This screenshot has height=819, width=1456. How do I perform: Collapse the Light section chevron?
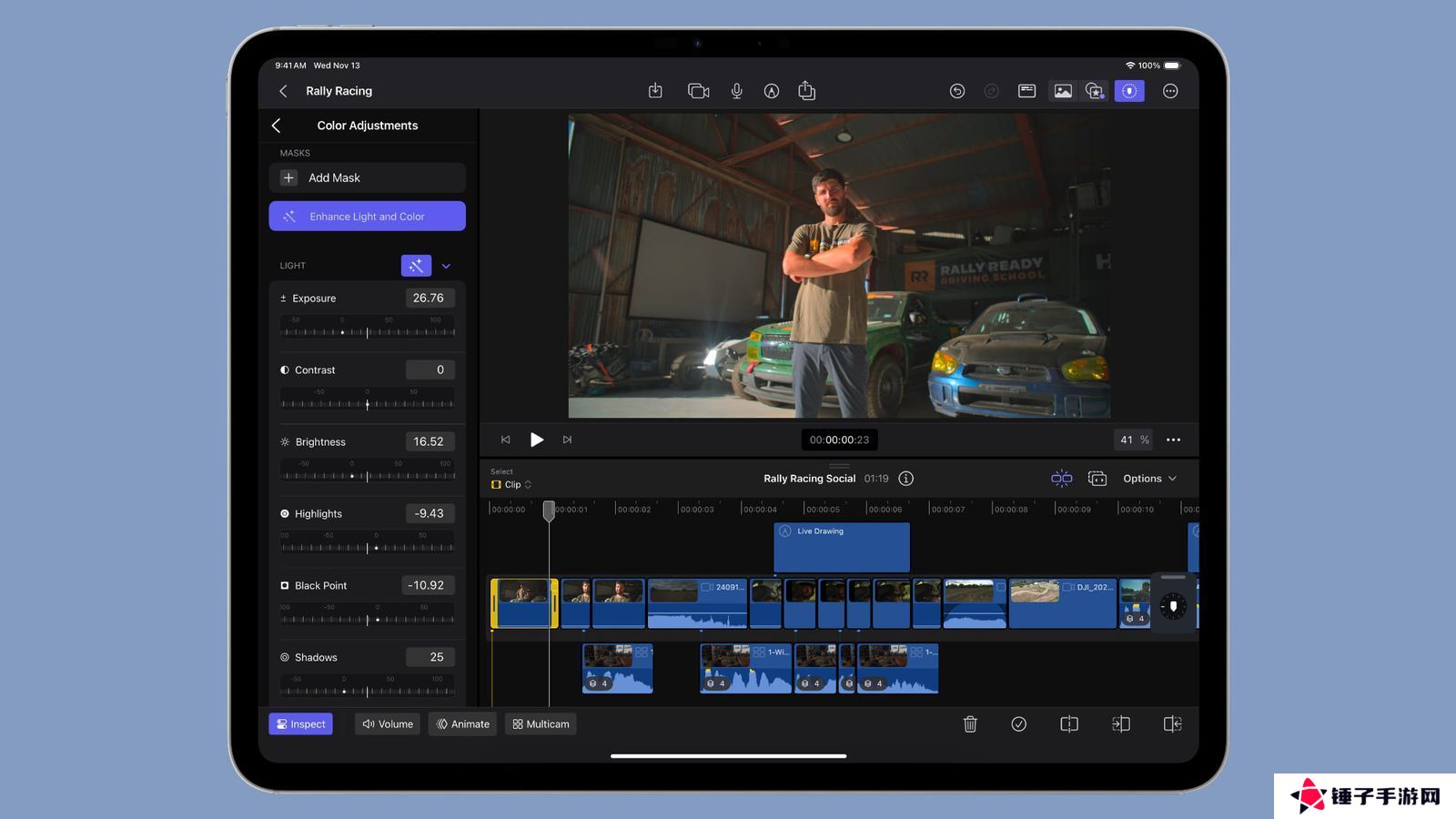pos(446,267)
